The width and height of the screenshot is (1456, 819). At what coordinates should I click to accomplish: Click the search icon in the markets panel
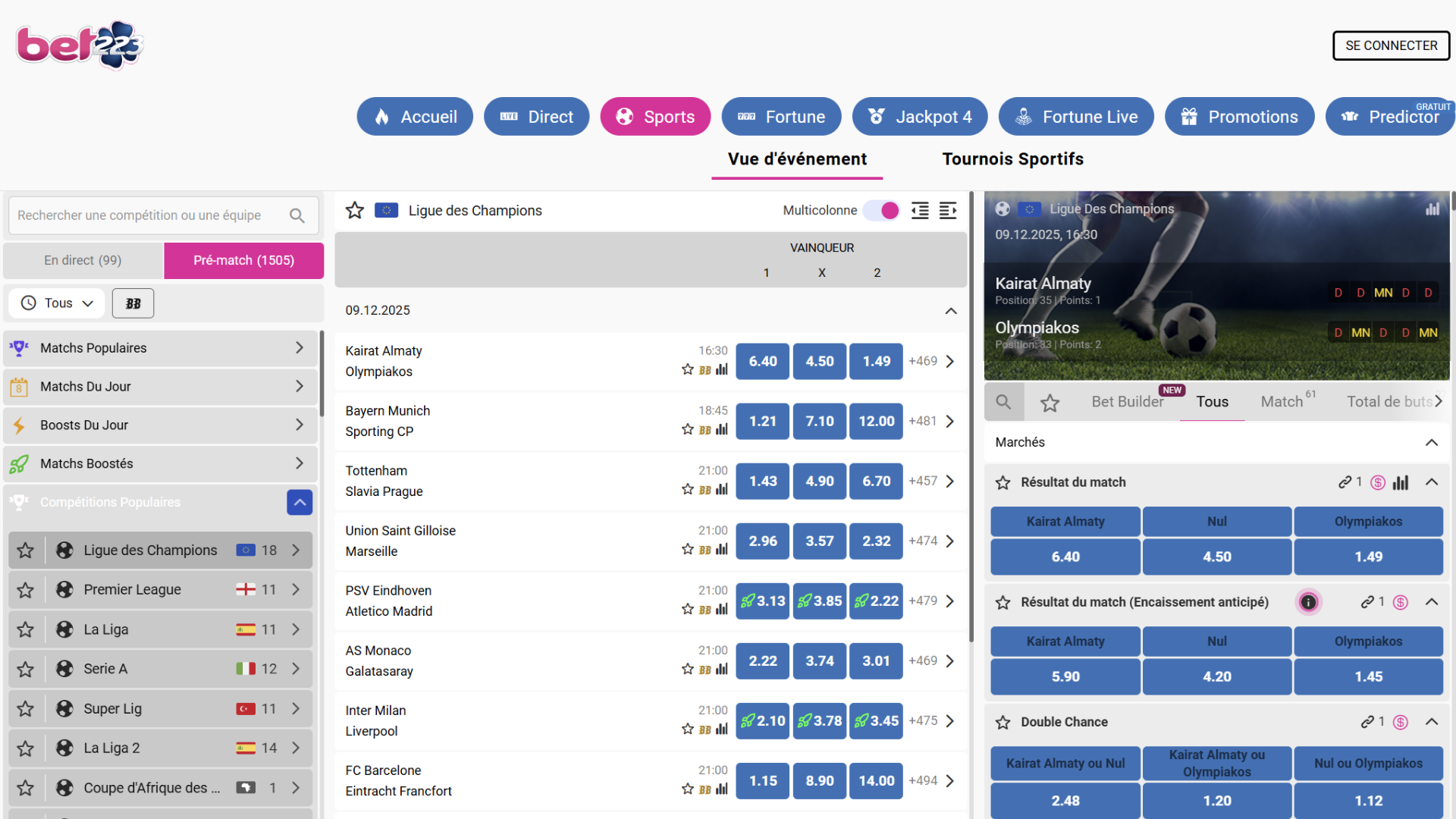(1004, 402)
